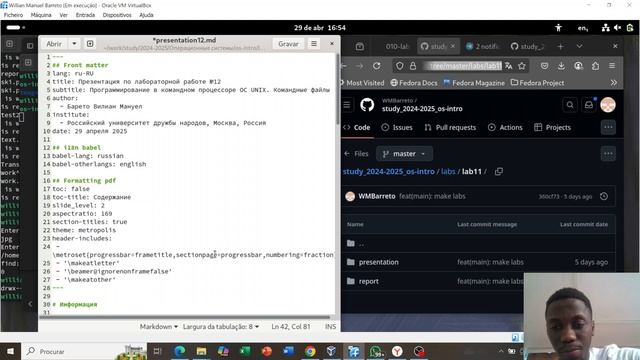
Task: List all Firefox tabs chevron
Action: [579, 47]
